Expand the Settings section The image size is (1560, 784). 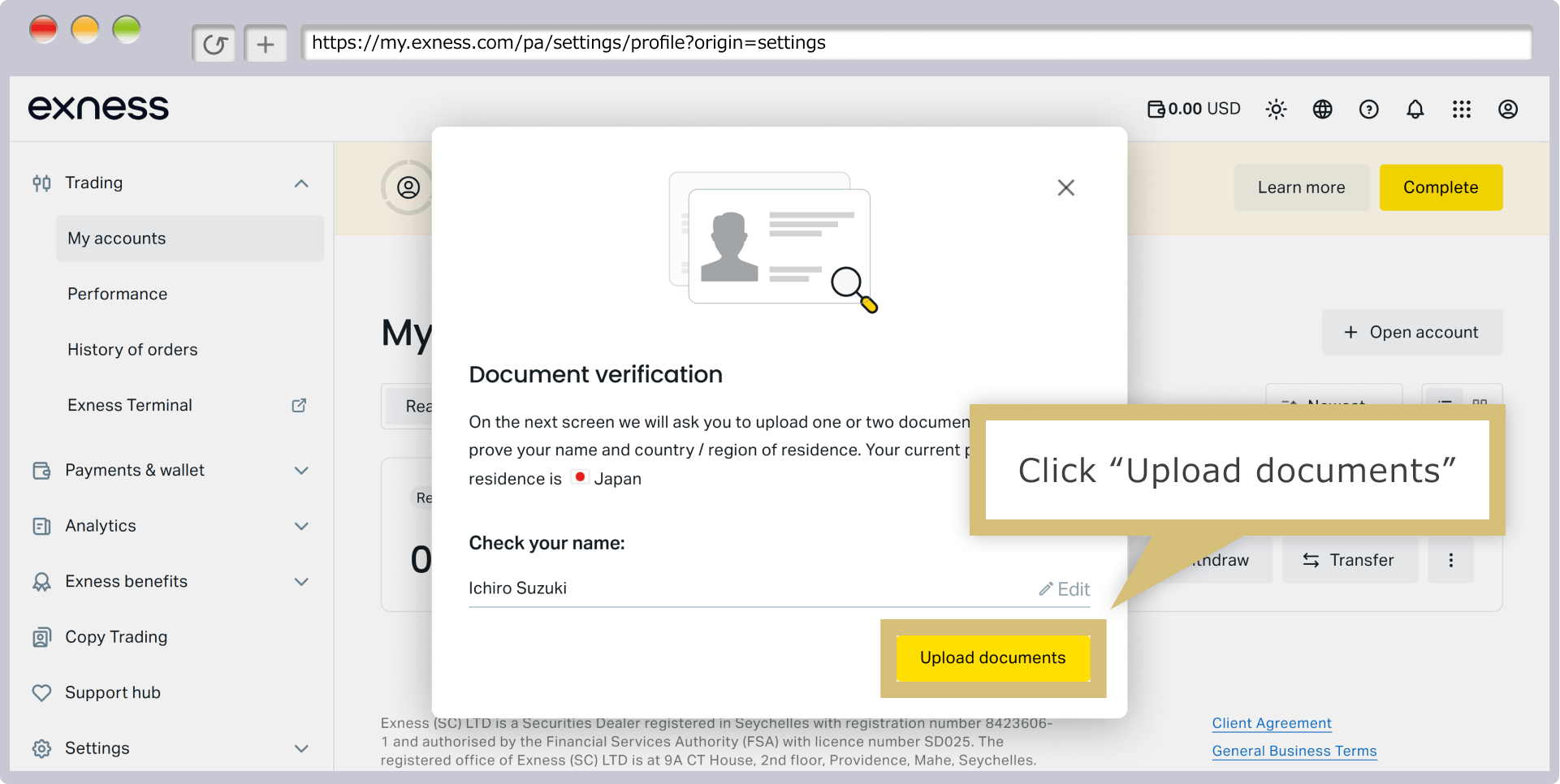click(301, 748)
